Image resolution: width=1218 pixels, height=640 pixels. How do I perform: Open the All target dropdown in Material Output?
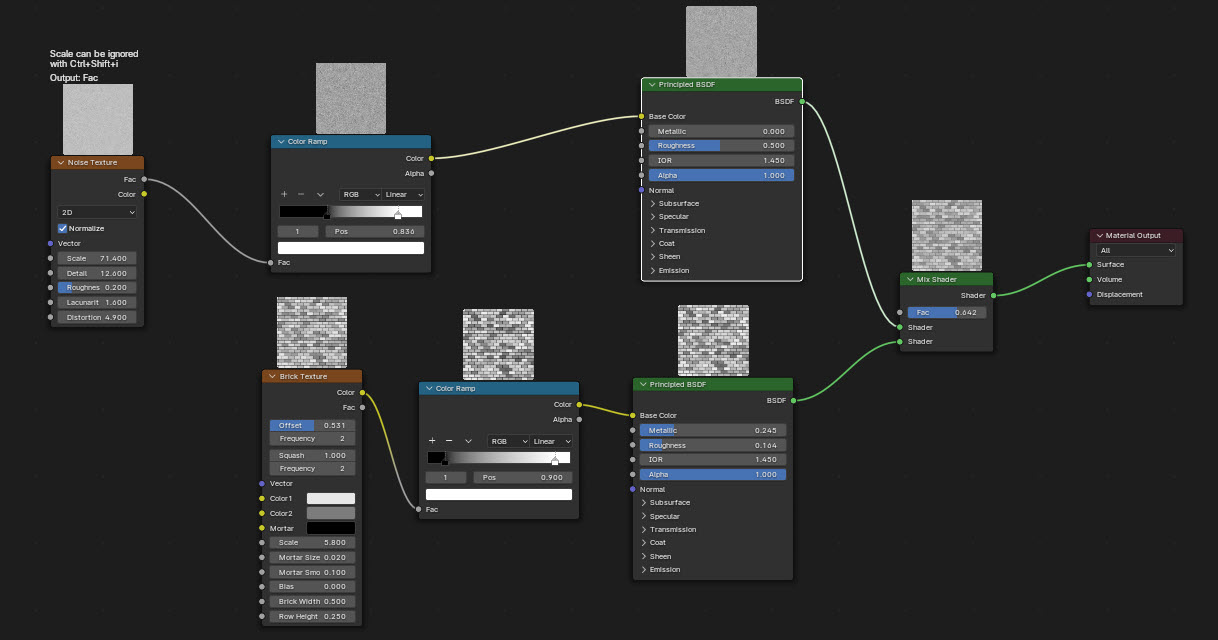tap(1136, 250)
